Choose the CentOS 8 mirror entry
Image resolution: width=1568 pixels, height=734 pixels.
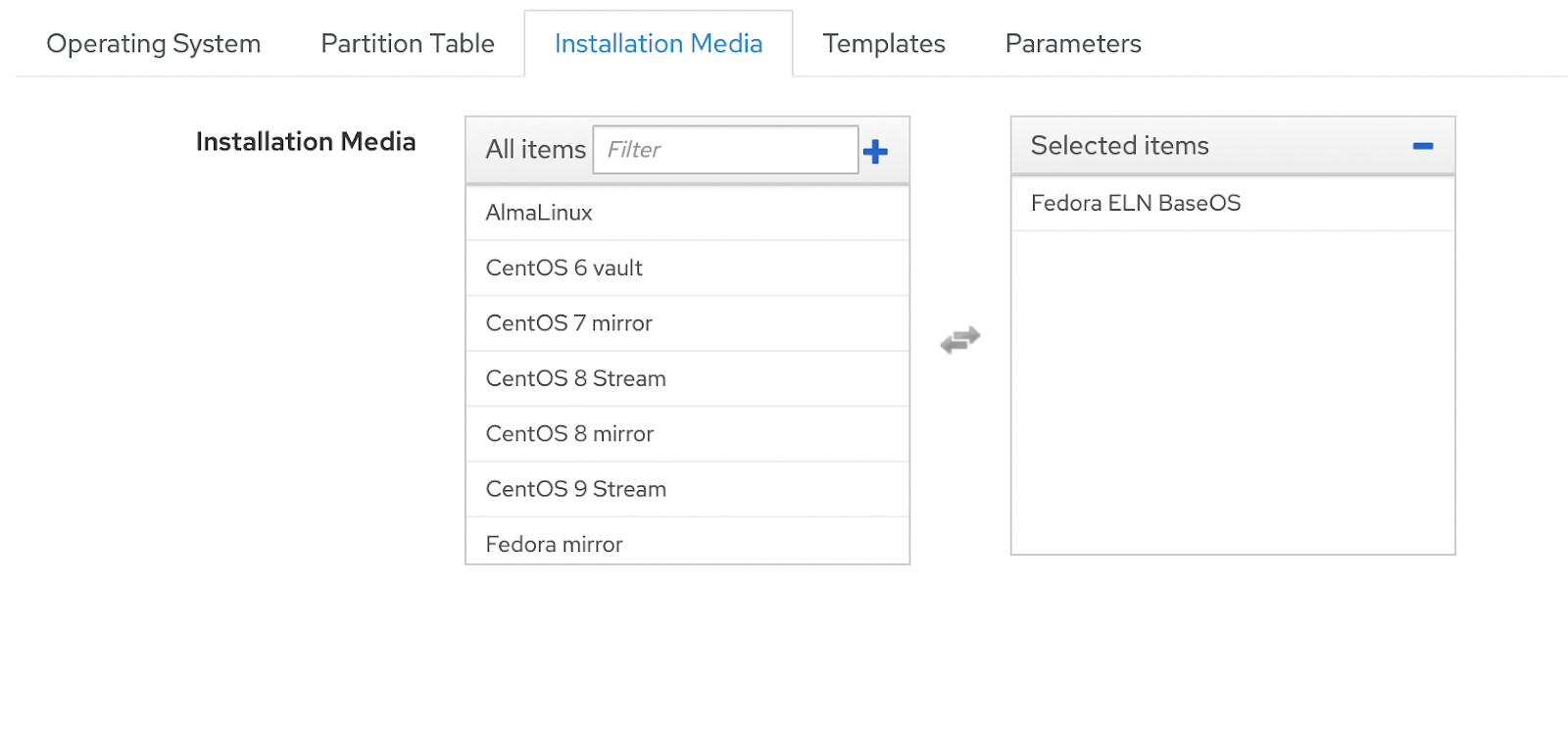point(688,434)
